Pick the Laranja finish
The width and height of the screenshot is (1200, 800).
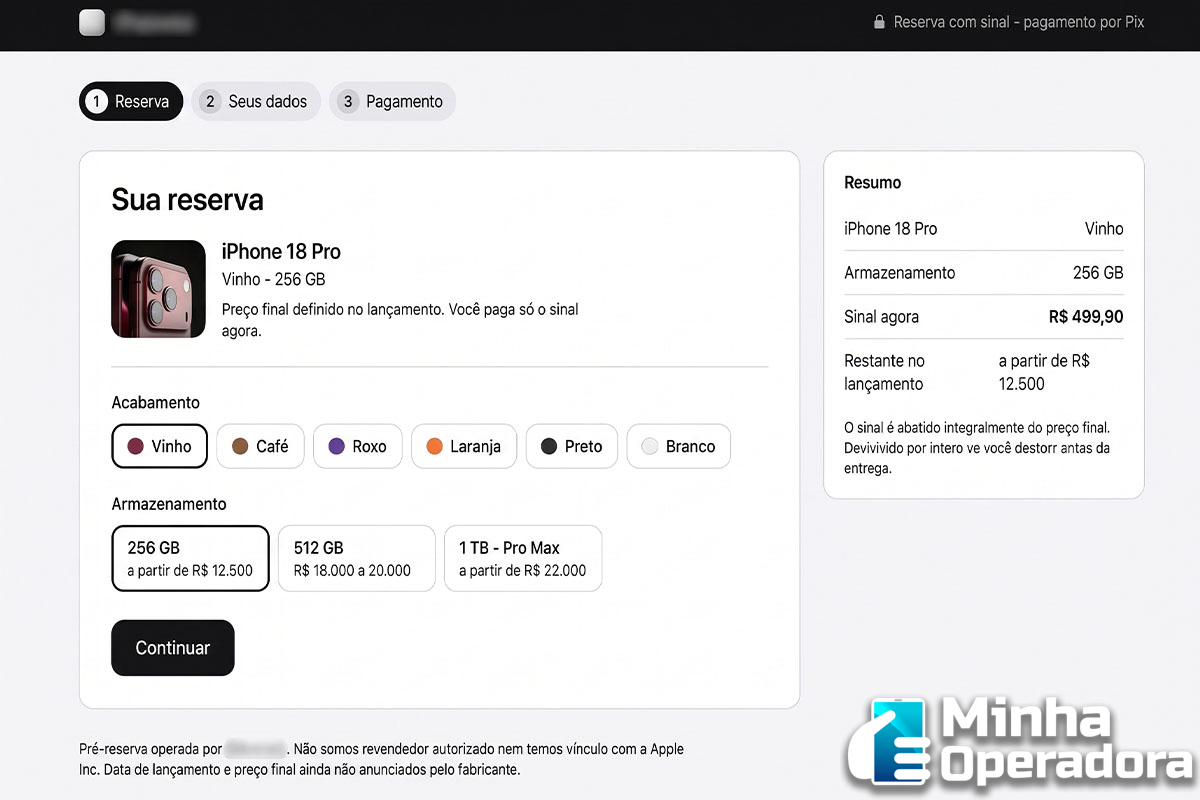tap(463, 446)
